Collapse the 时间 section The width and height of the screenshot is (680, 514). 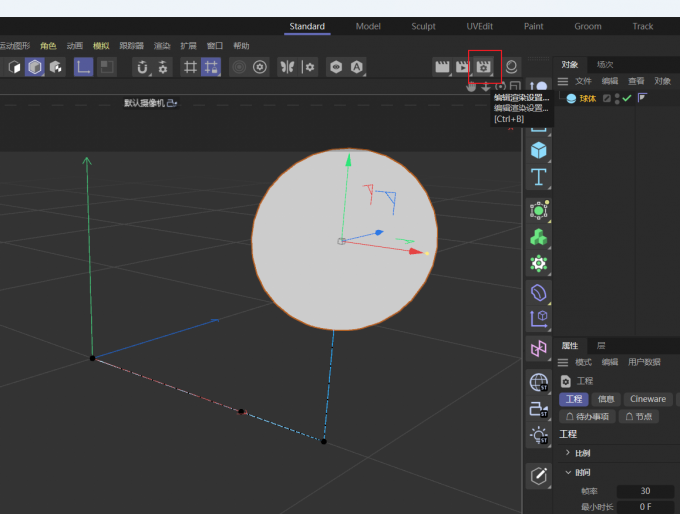tap(568, 472)
